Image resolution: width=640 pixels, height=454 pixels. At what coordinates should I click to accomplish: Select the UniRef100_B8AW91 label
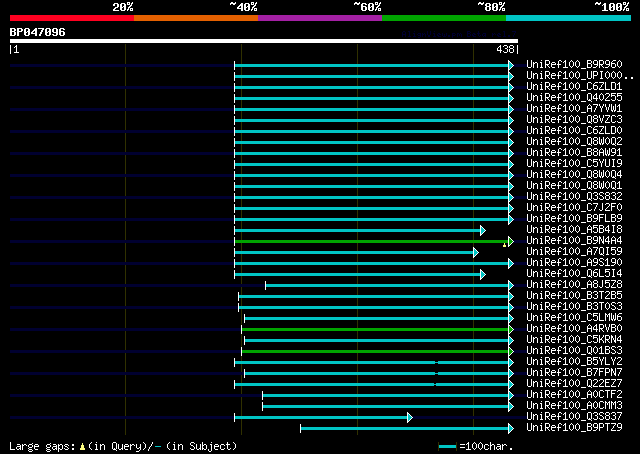click(x=574, y=152)
